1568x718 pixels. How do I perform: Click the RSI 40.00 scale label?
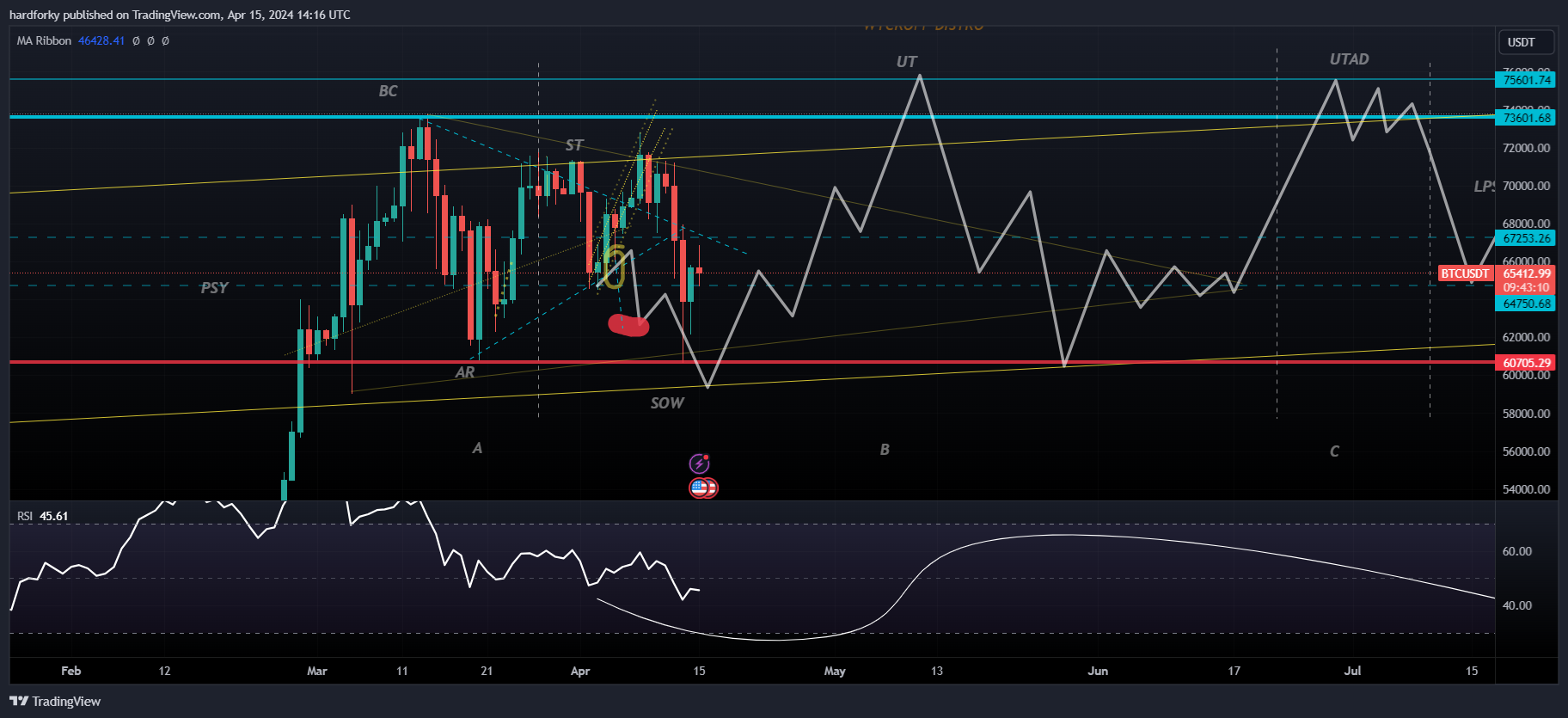tap(1517, 605)
